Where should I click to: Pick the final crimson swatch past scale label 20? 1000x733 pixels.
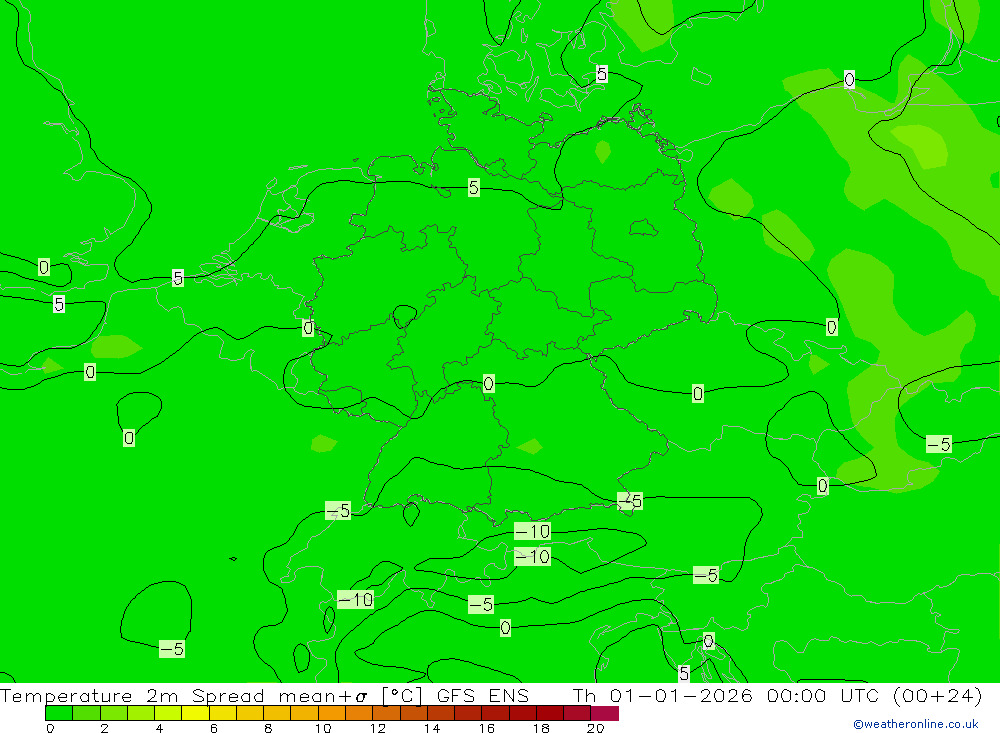(605, 713)
